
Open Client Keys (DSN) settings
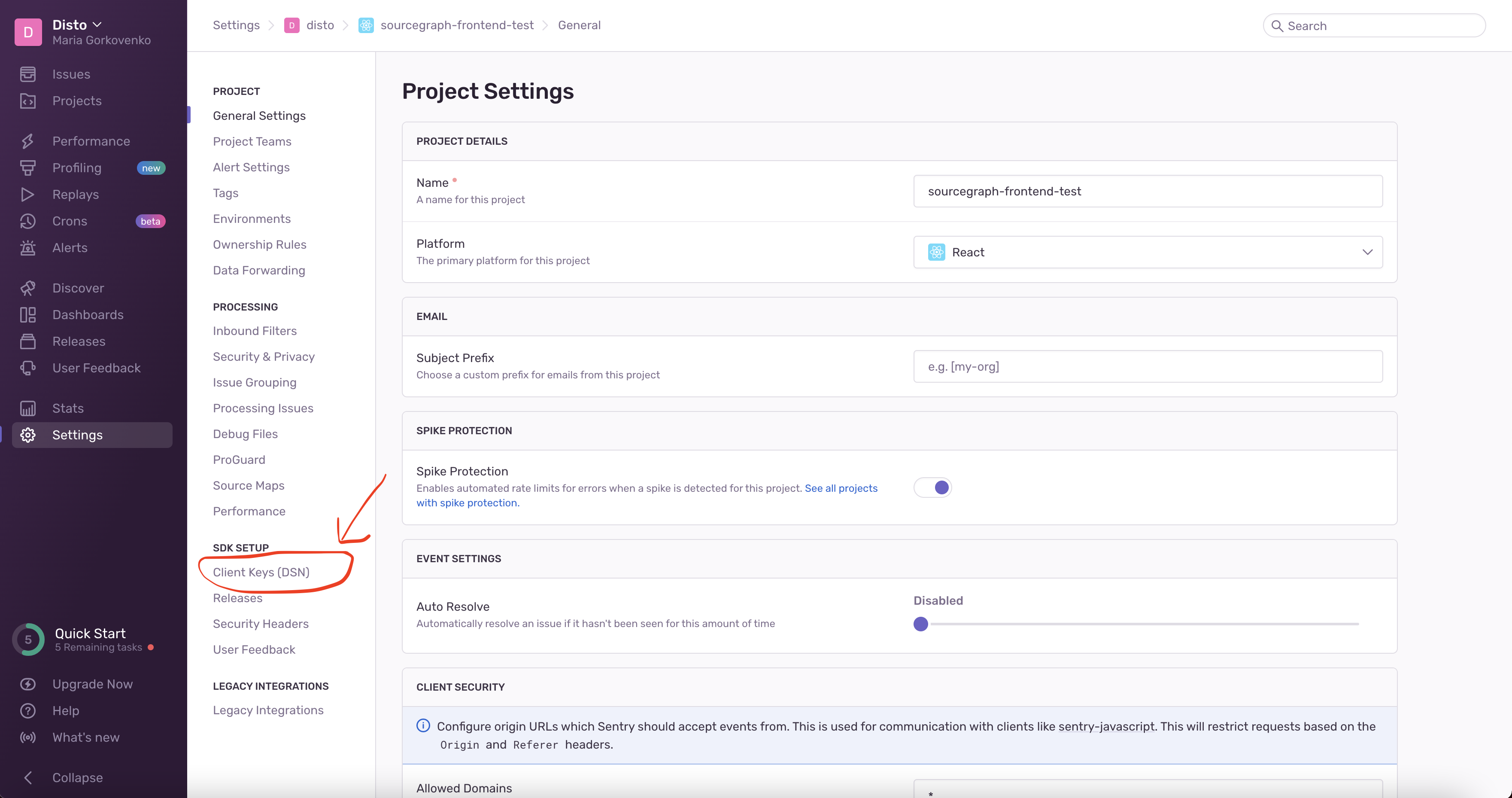pos(261,572)
